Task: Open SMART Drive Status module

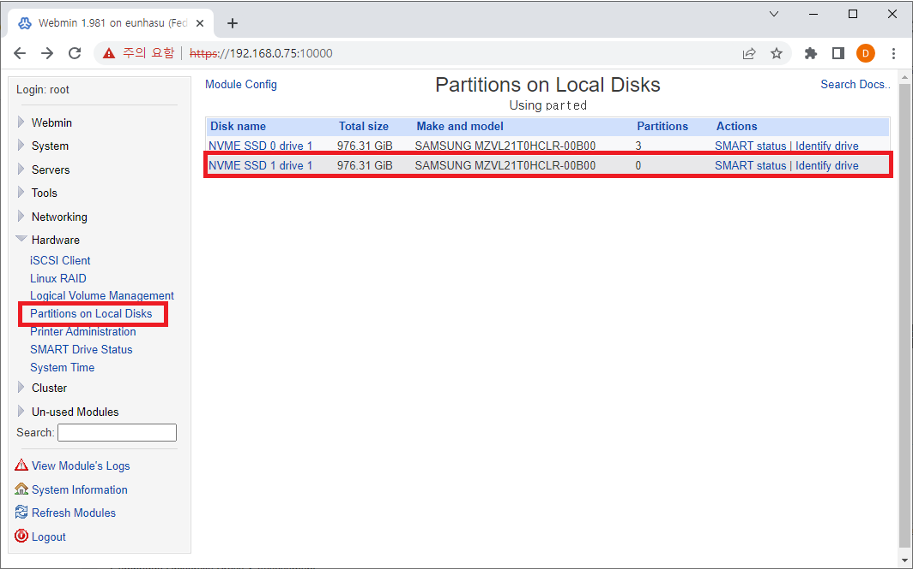Action: 81,350
